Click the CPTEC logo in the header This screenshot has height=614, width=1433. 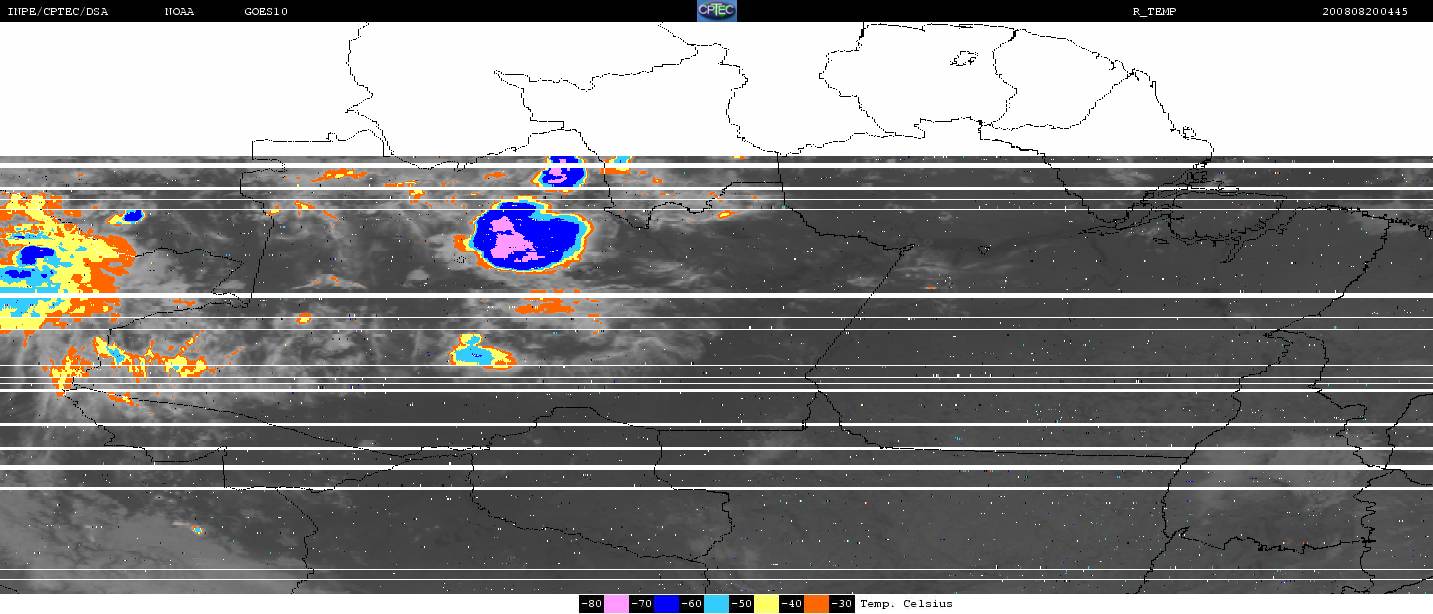point(716,11)
